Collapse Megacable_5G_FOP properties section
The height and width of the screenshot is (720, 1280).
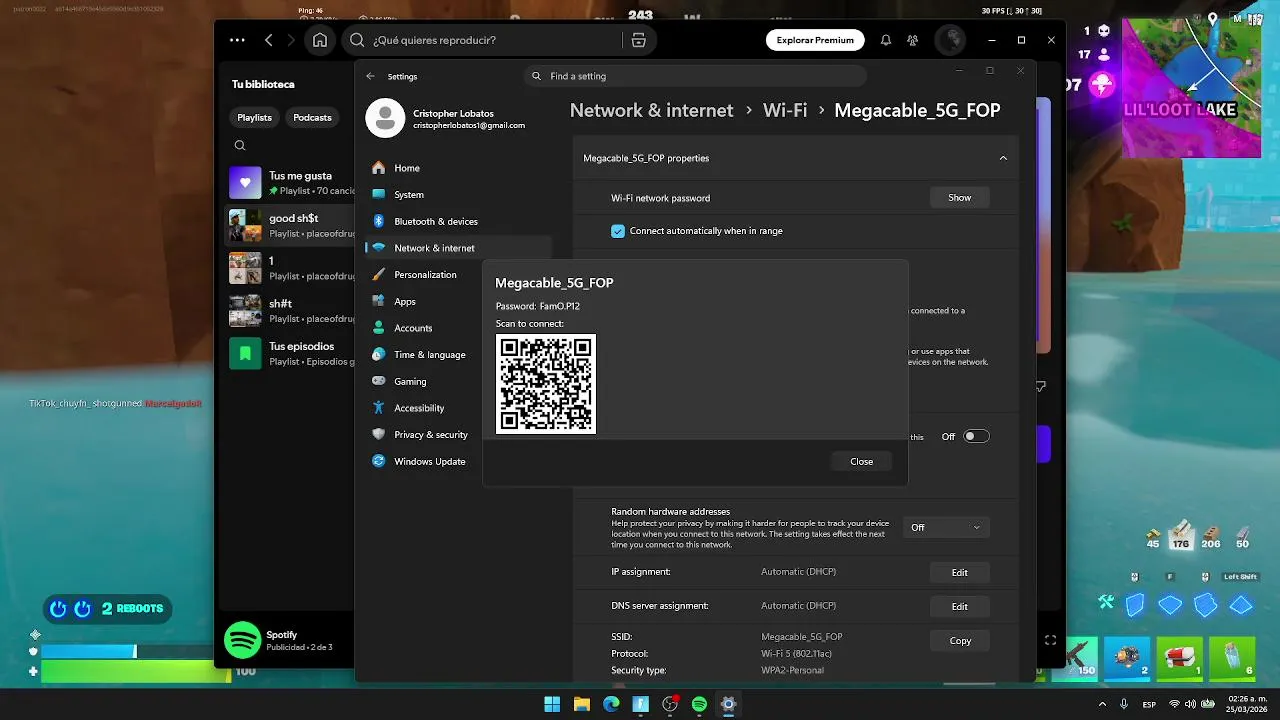(x=1003, y=158)
